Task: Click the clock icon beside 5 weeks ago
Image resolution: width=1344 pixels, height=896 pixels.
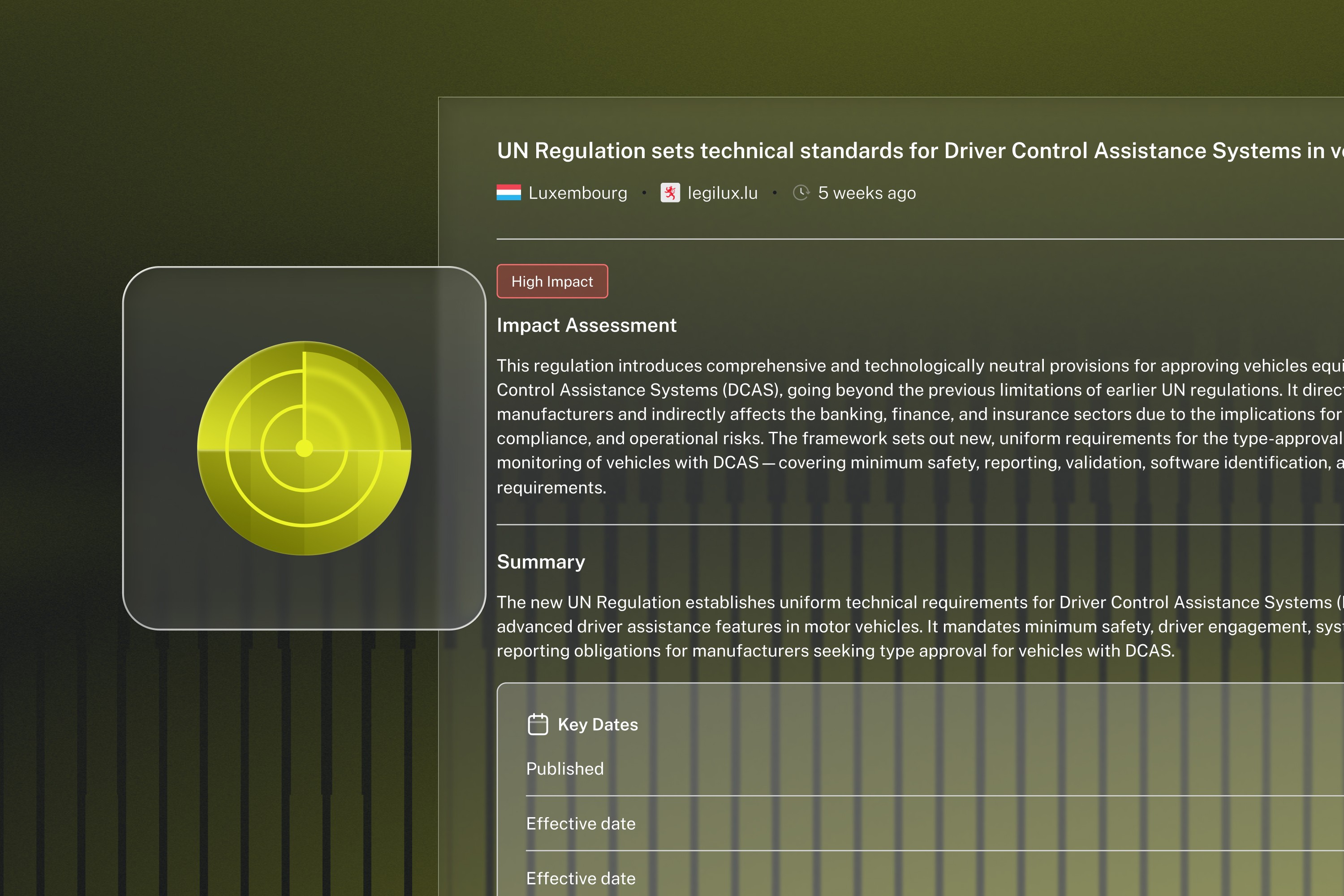Action: click(x=801, y=193)
